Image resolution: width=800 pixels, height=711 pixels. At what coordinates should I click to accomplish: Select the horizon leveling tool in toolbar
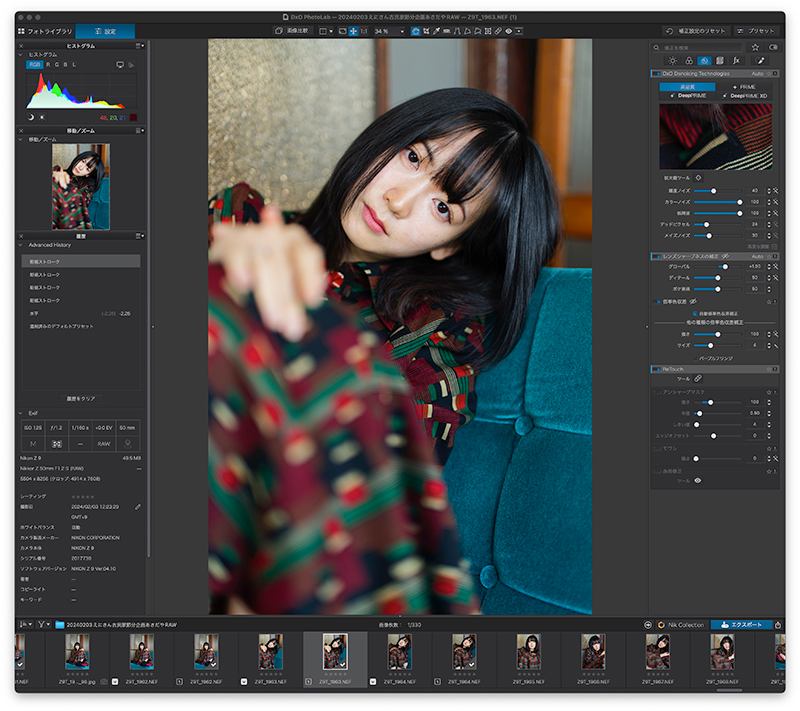(x=446, y=31)
